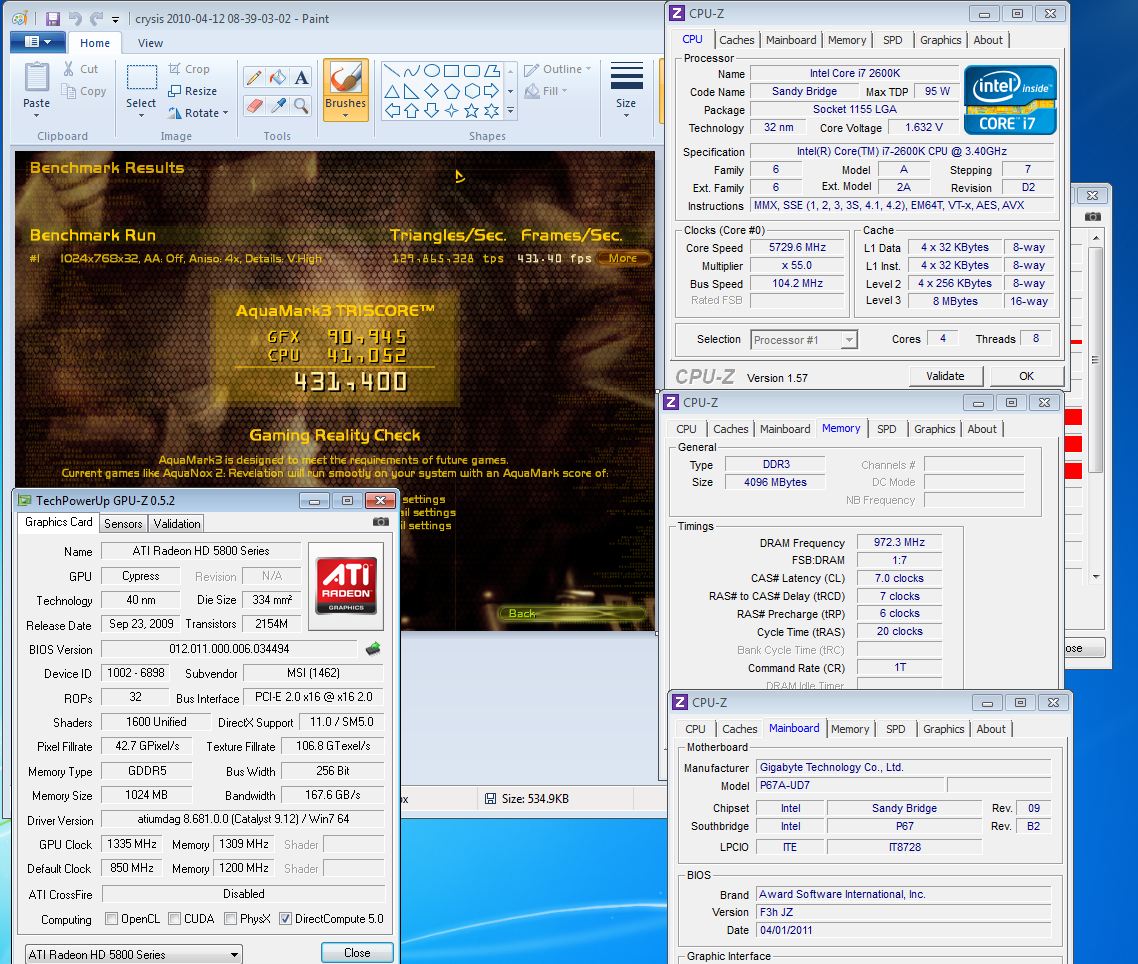Select the Line shape in Shapes gallery
This screenshot has width=1138, height=964.
(391, 70)
